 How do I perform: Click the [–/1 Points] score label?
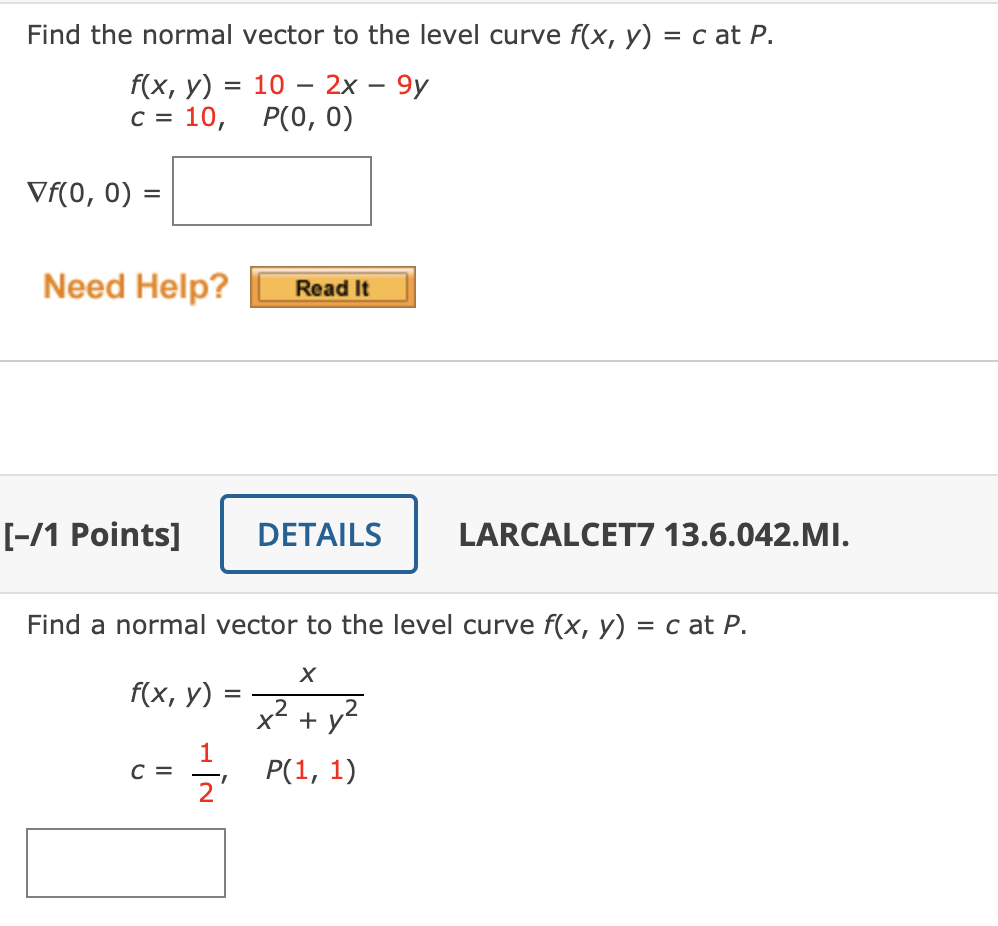tap(93, 534)
